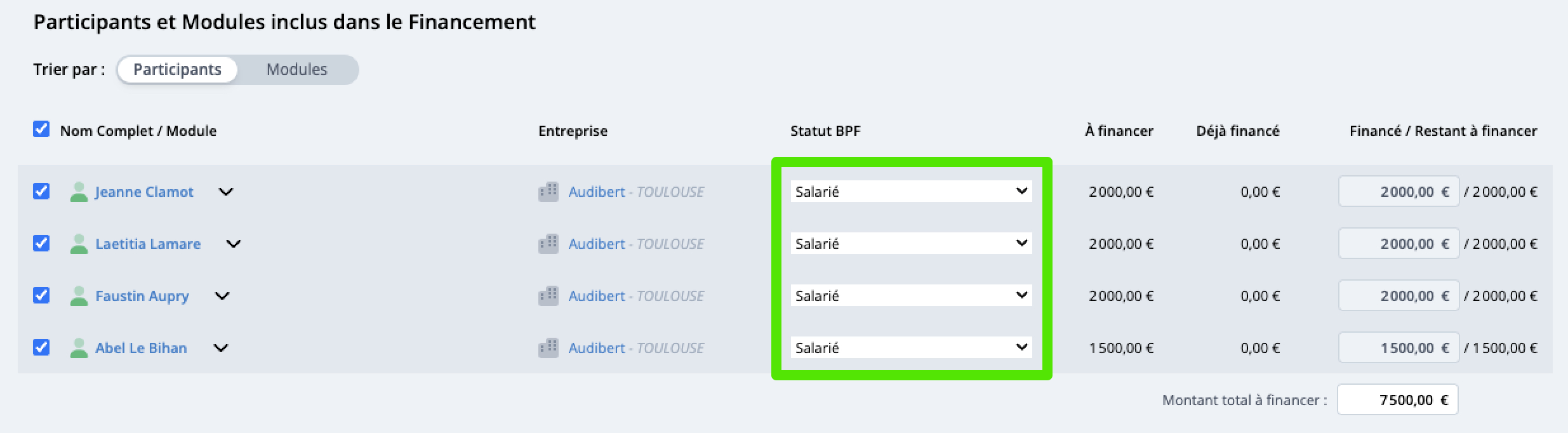This screenshot has width=1568, height=433.
Task: Click building icon in Laetitia Lamare's row
Action: 548,244
